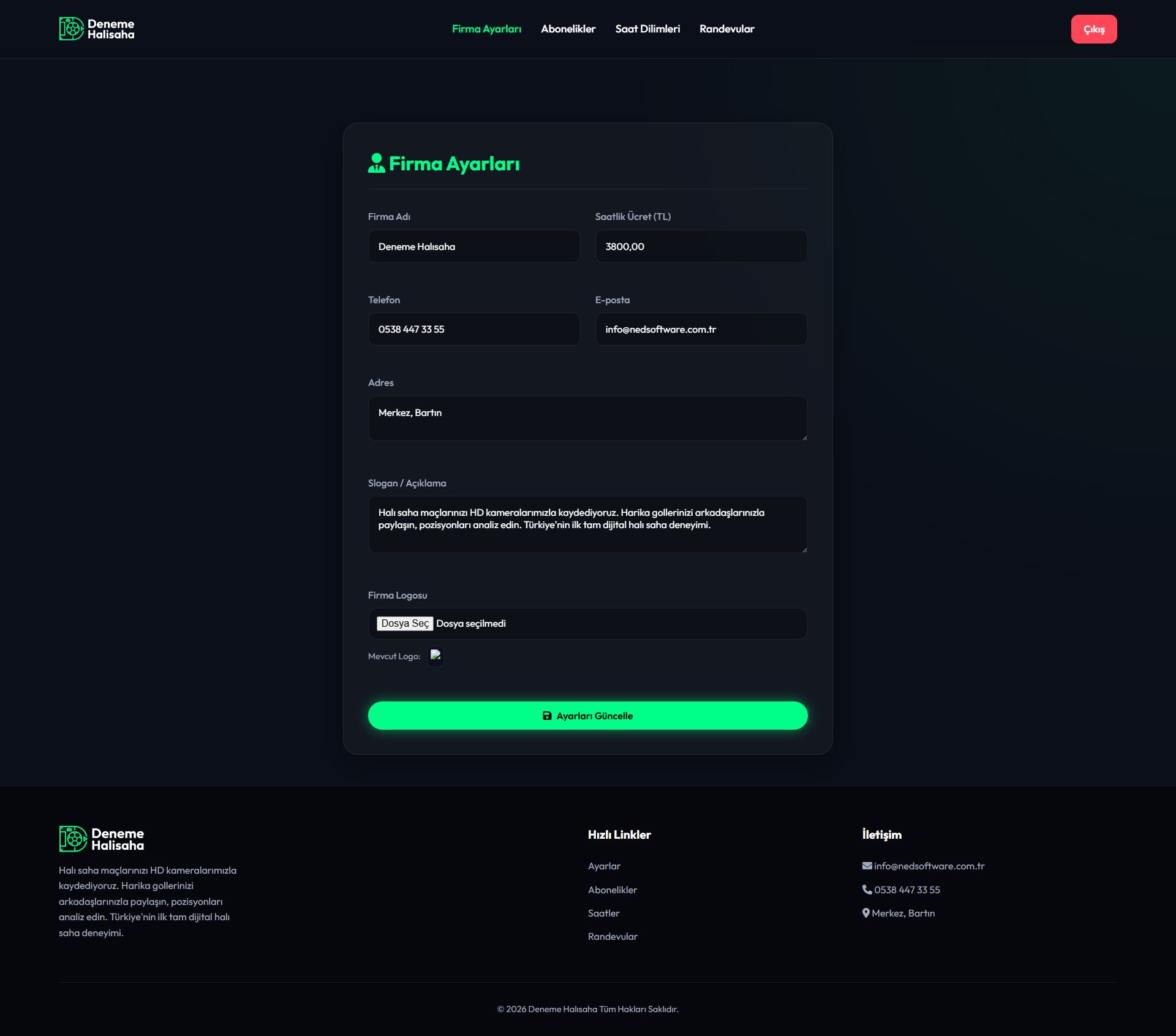Click the Firma Adı label
This screenshot has height=1036, width=1176.
[389, 216]
